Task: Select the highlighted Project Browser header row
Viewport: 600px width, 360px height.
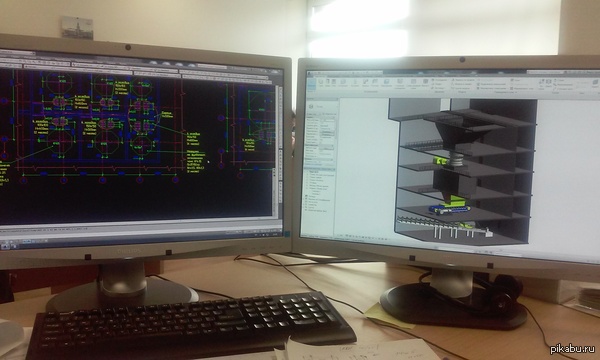Action: tap(320, 168)
